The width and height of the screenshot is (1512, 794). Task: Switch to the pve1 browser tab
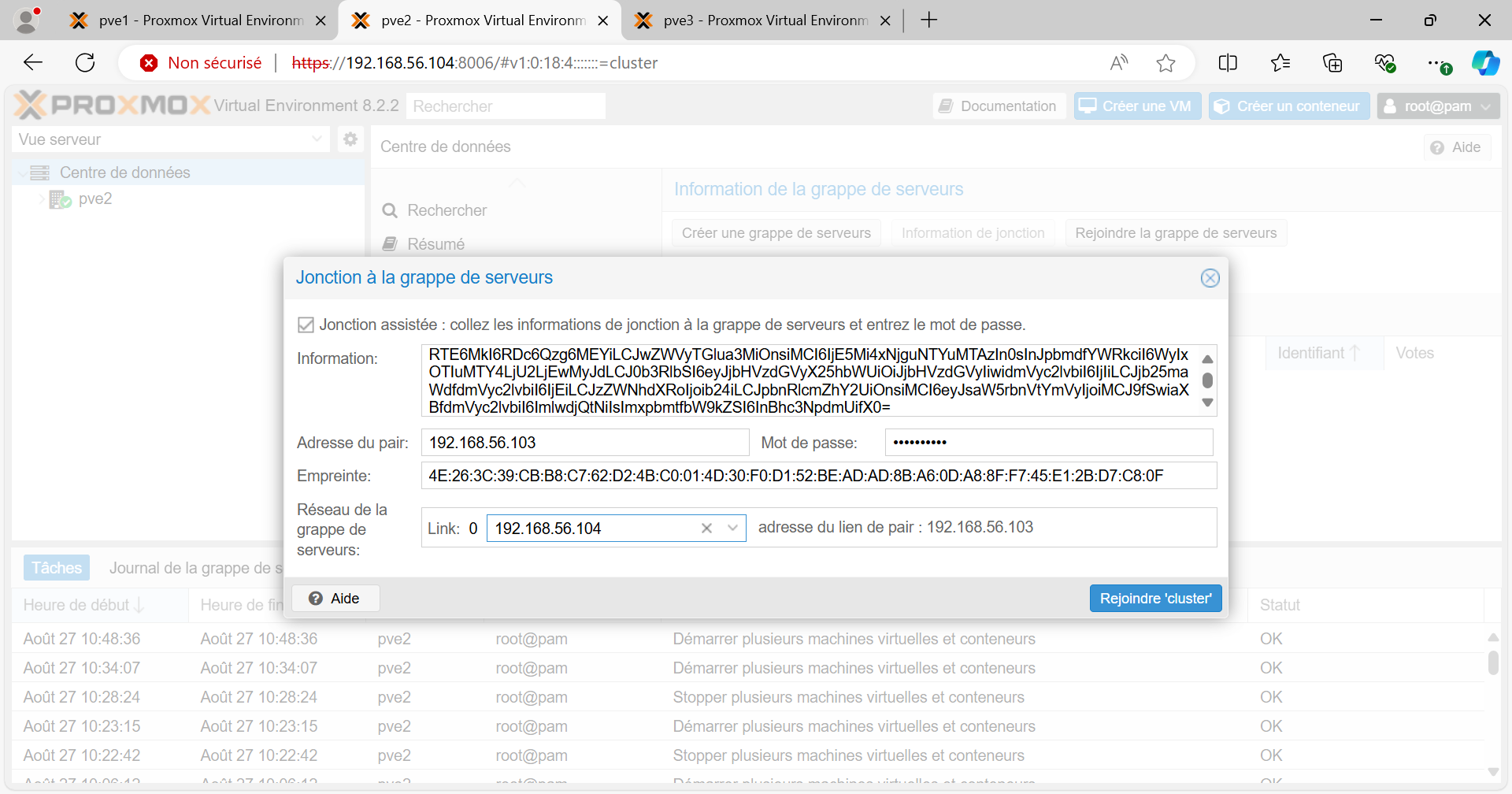coord(197,20)
